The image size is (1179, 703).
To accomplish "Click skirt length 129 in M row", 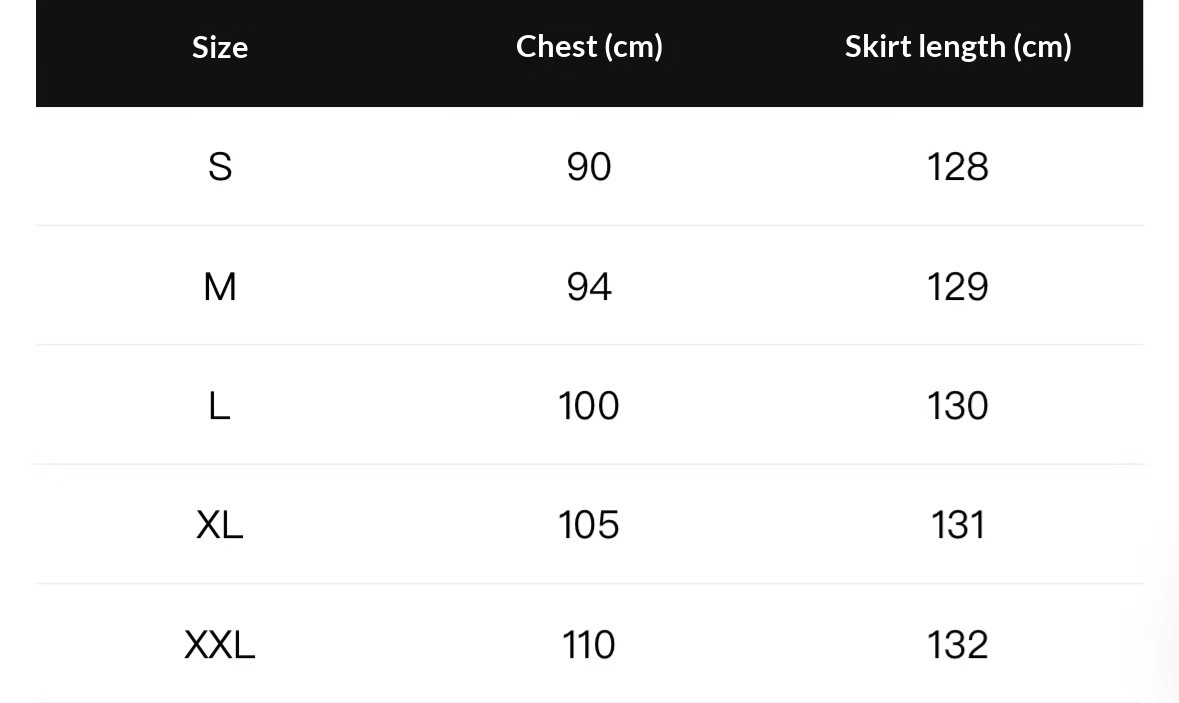I will click(x=958, y=287).
